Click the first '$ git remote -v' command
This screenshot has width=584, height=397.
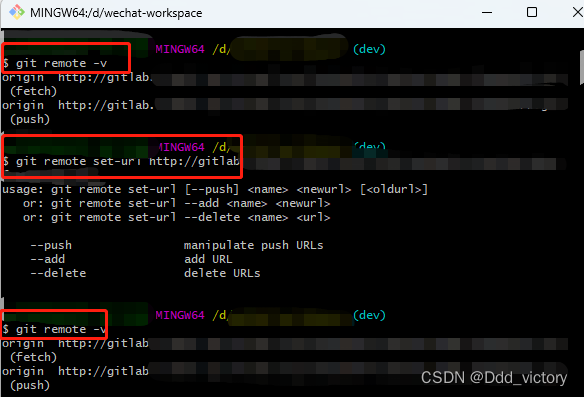click(54, 63)
